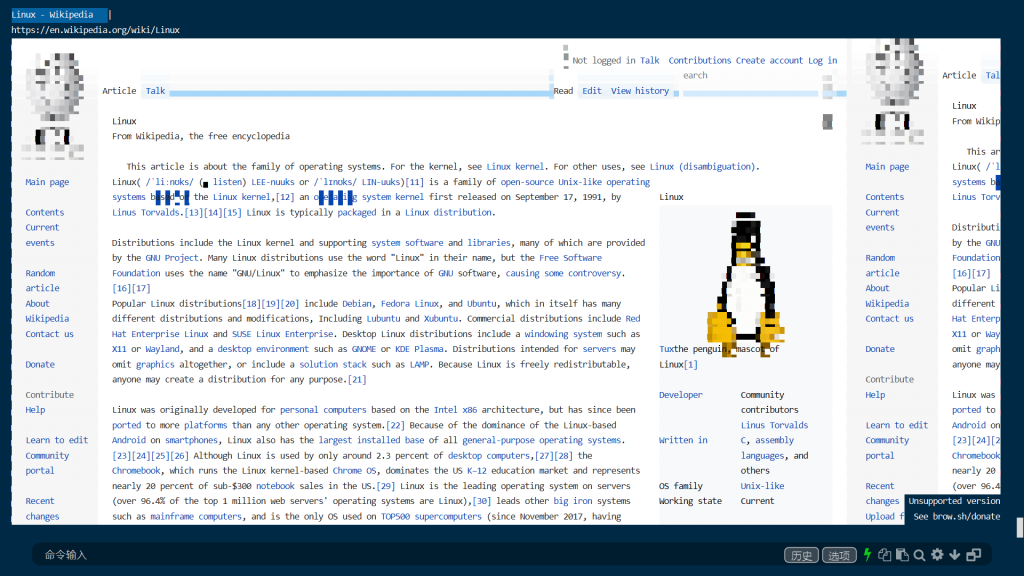1024x576 pixels.
Task: Click the GNU Project link
Action: pos(172,258)
